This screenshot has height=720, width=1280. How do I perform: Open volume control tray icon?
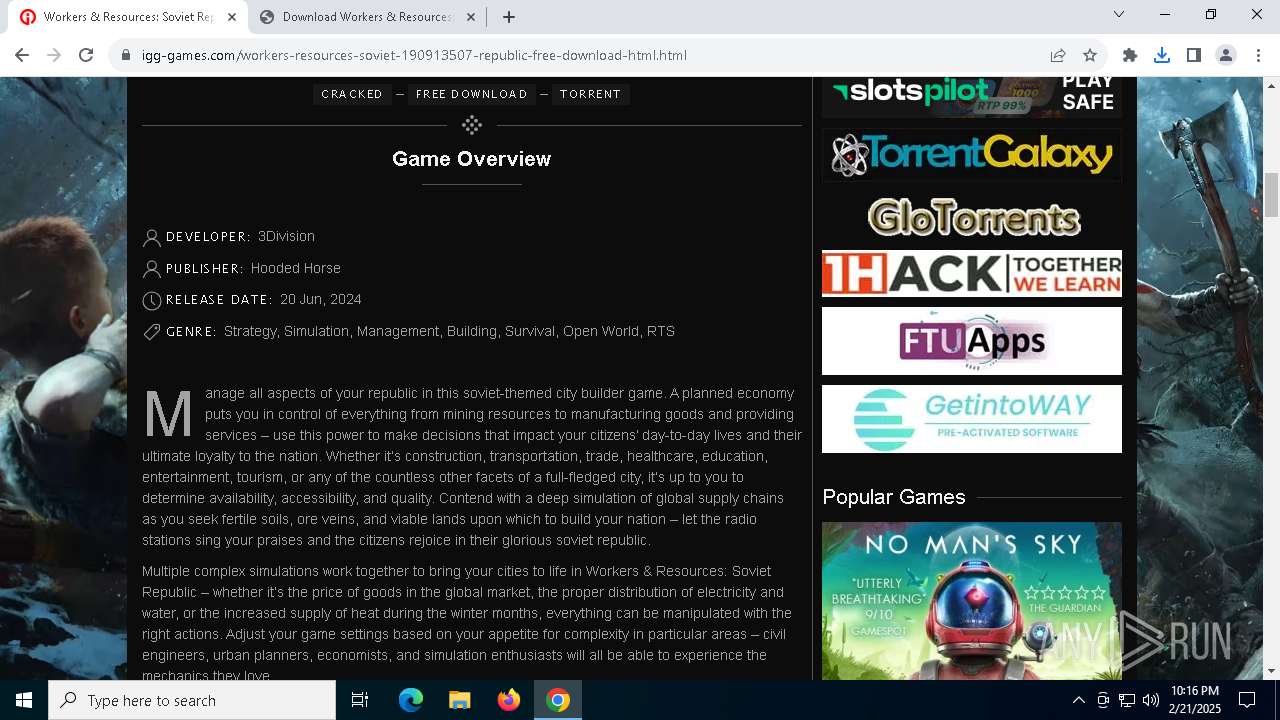[1151, 700]
